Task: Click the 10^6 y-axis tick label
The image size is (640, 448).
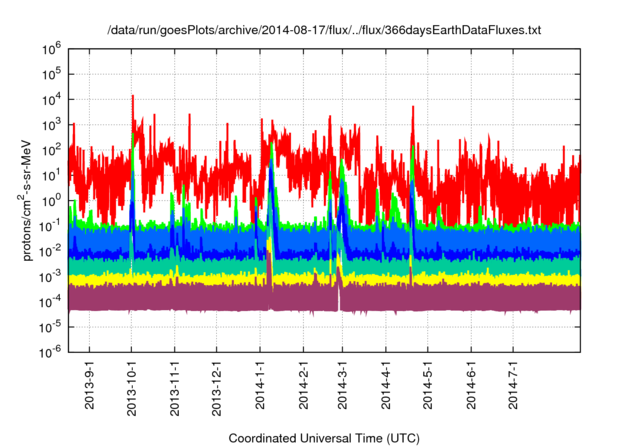Action: (x=51, y=49)
